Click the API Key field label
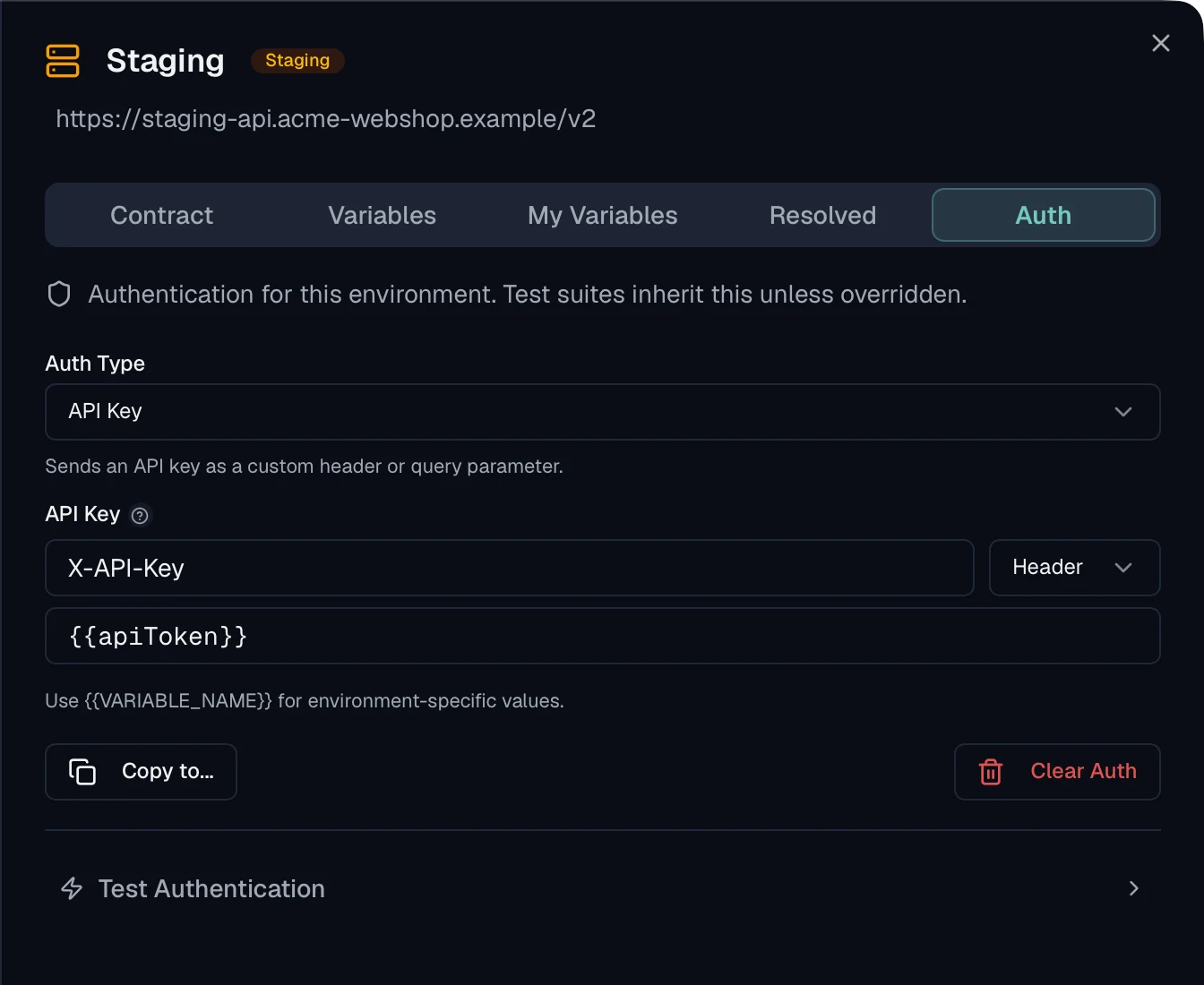This screenshot has height=985, width=1204. pyautogui.click(x=82, y=514)
